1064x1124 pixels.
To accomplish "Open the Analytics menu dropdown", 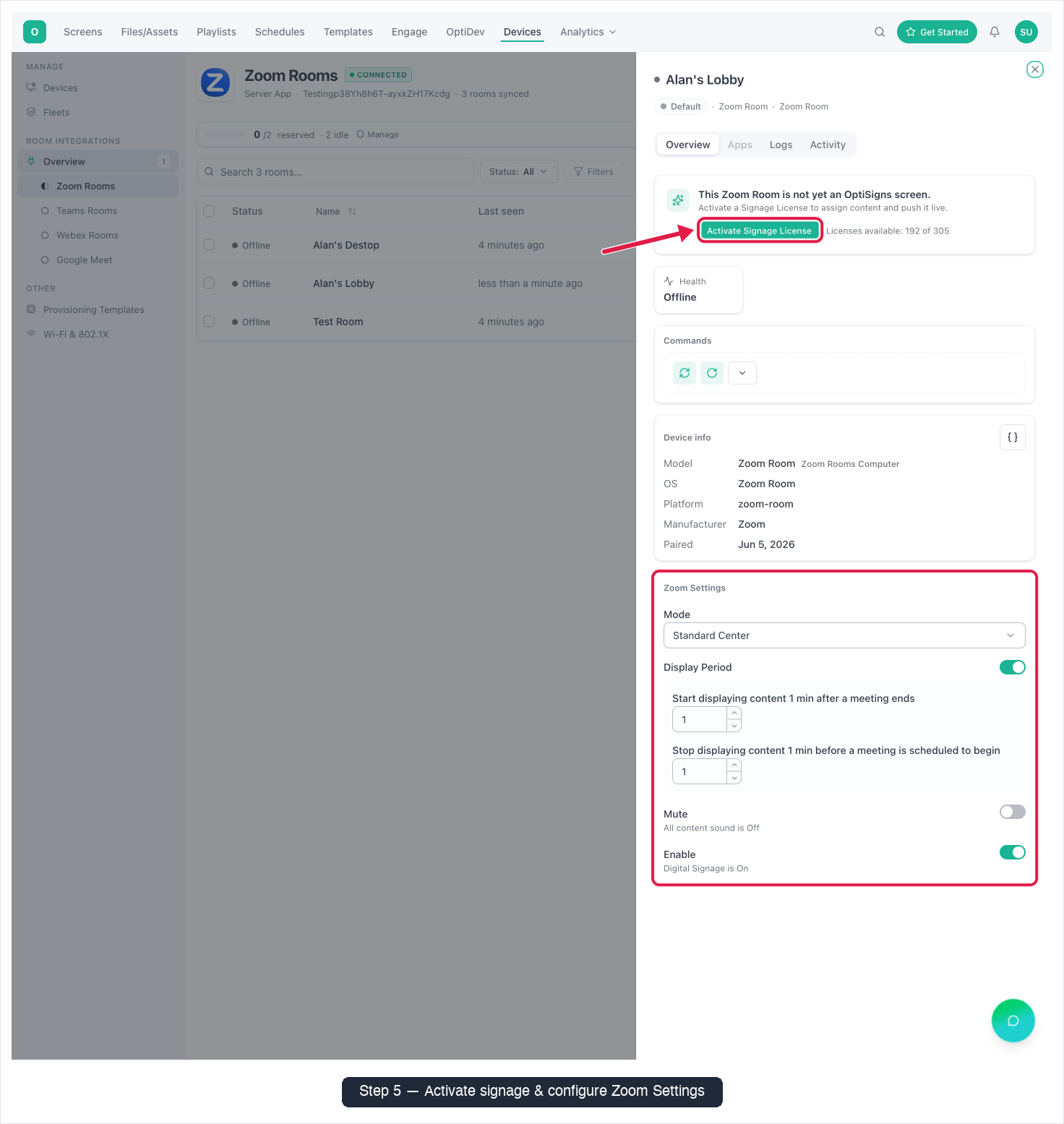I will click(588, 32).
